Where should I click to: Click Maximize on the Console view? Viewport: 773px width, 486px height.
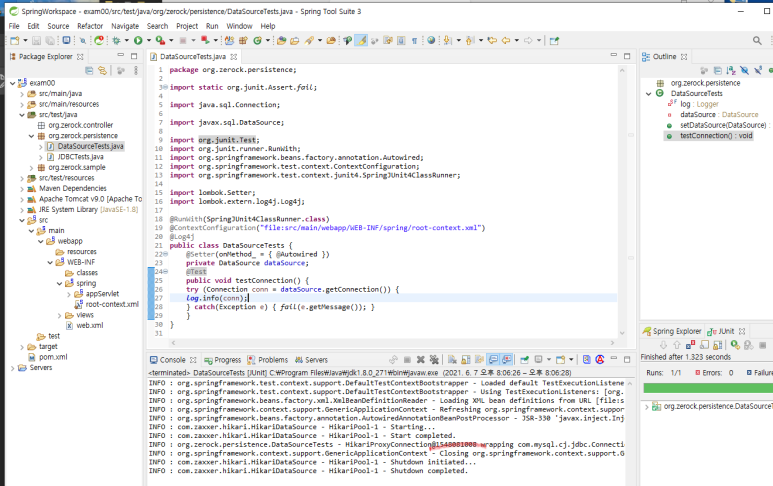tap(627, 360)
